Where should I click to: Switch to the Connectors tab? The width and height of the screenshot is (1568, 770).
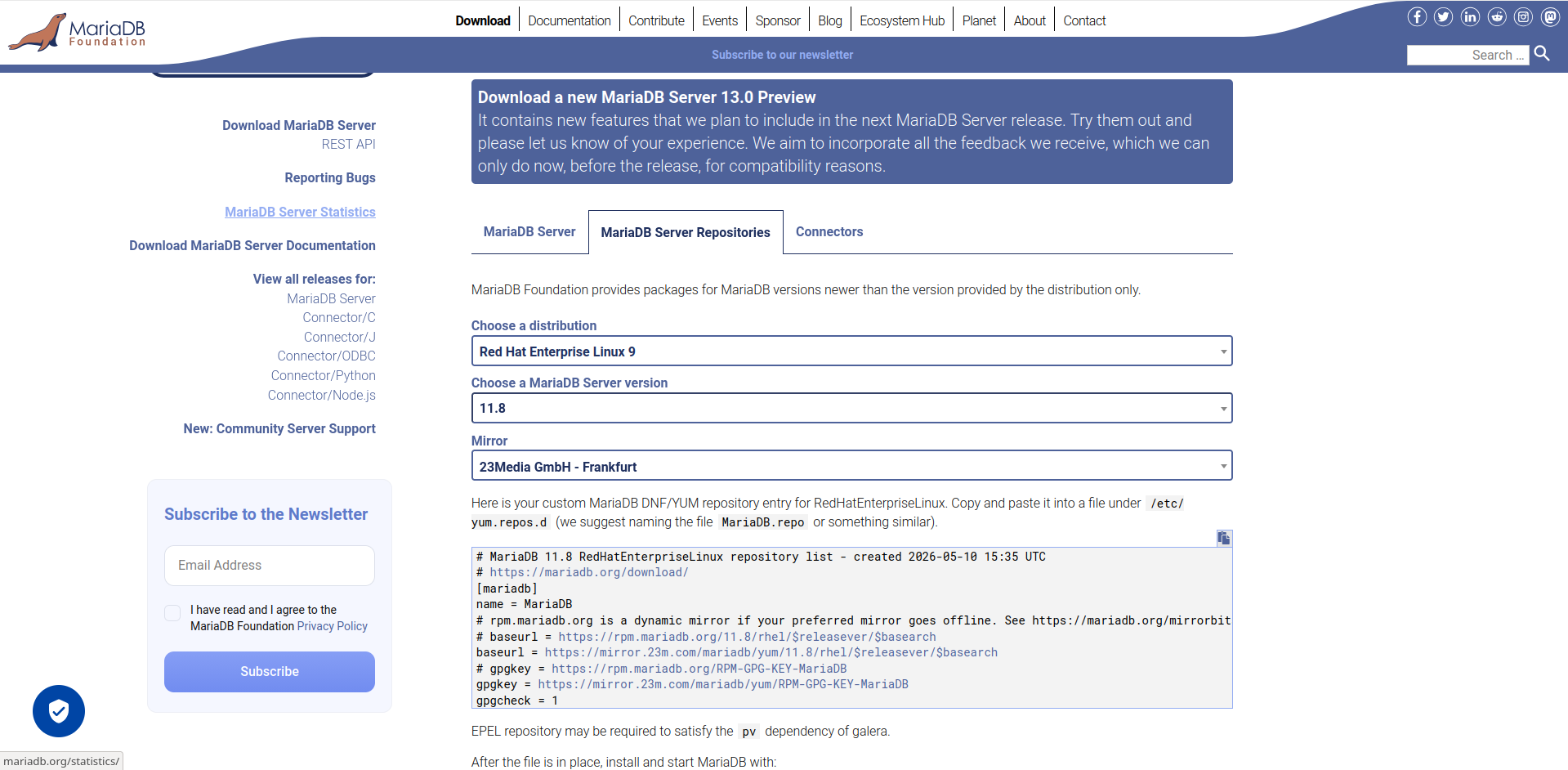click(x=829, y=232)
